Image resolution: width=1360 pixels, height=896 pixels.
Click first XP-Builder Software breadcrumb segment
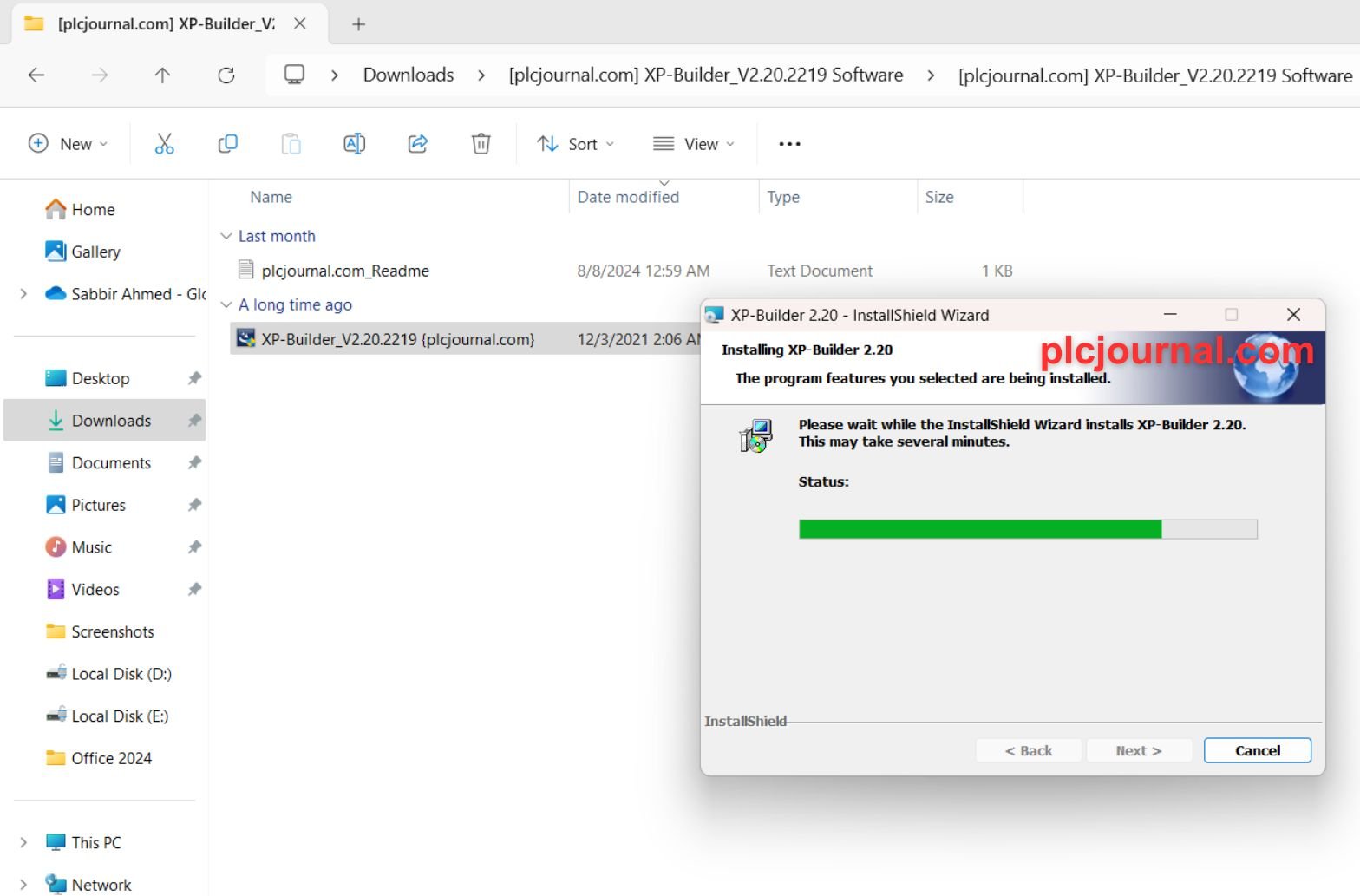click(x=706, y=75)
